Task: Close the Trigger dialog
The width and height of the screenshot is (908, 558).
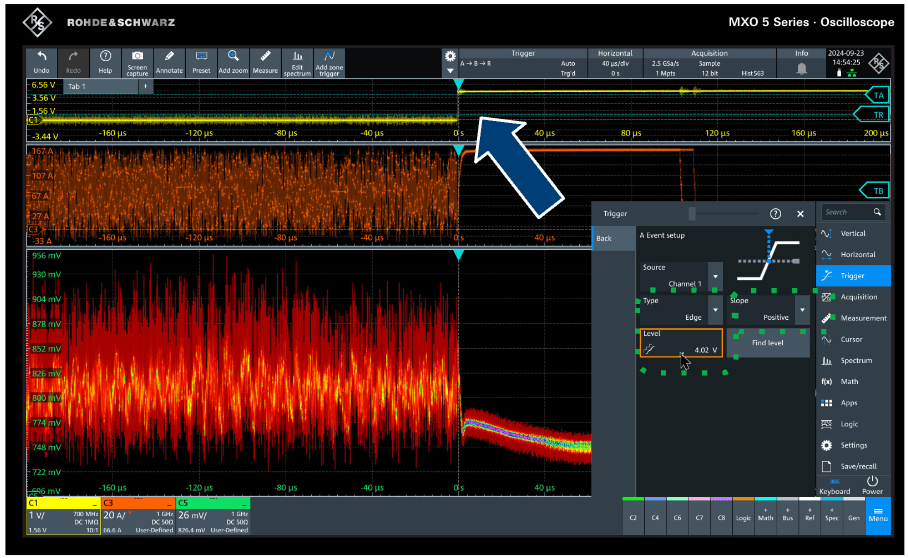Action: tap(800, 214)
